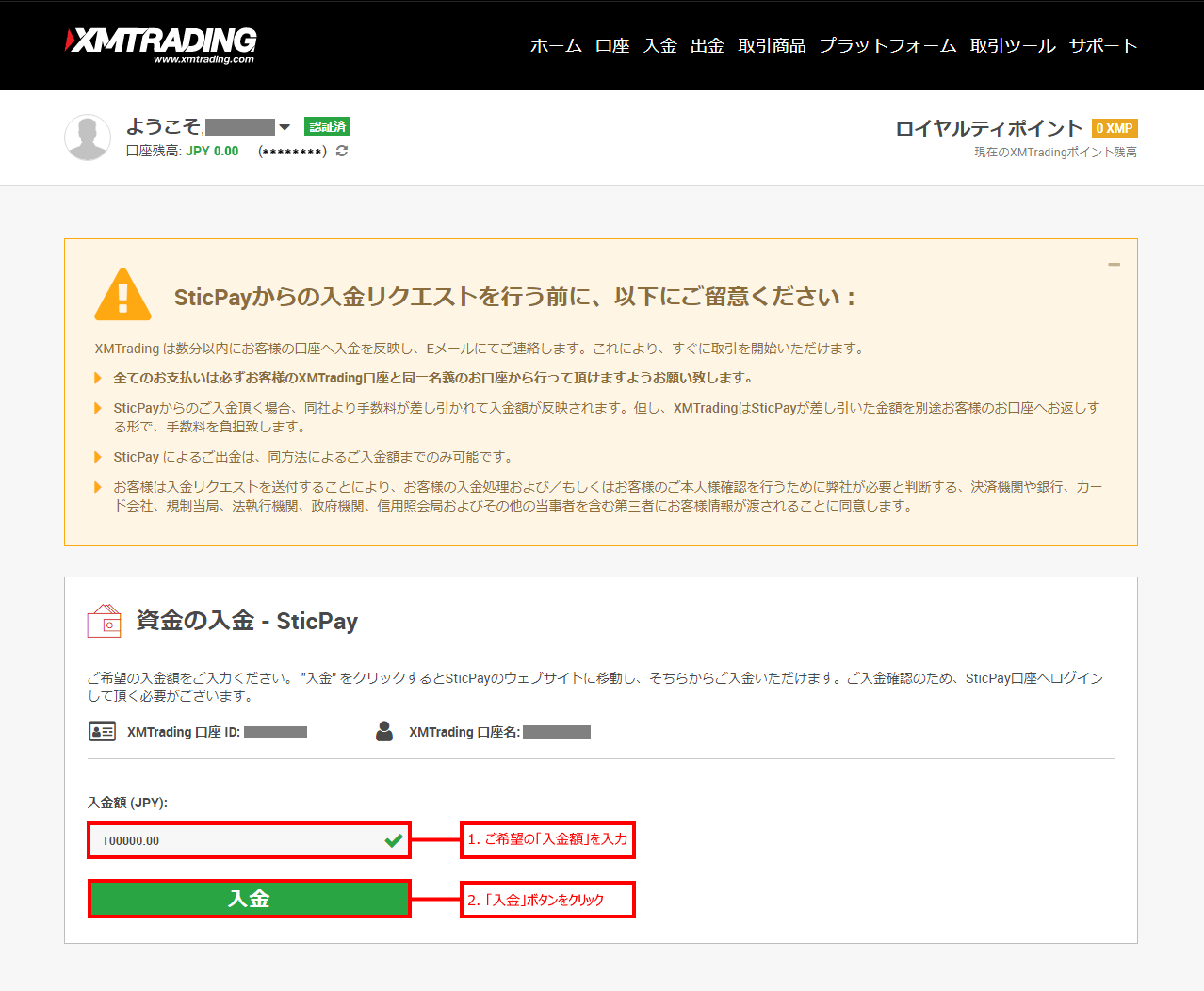This screenshot has width=1204, height=991.
Task: Collapse the StickPay notice box
Action: pos(1114,265)
